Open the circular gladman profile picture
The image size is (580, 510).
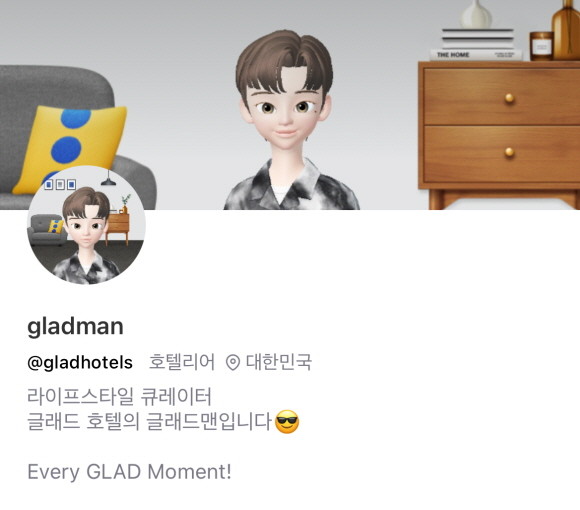(x=86, y=225)
